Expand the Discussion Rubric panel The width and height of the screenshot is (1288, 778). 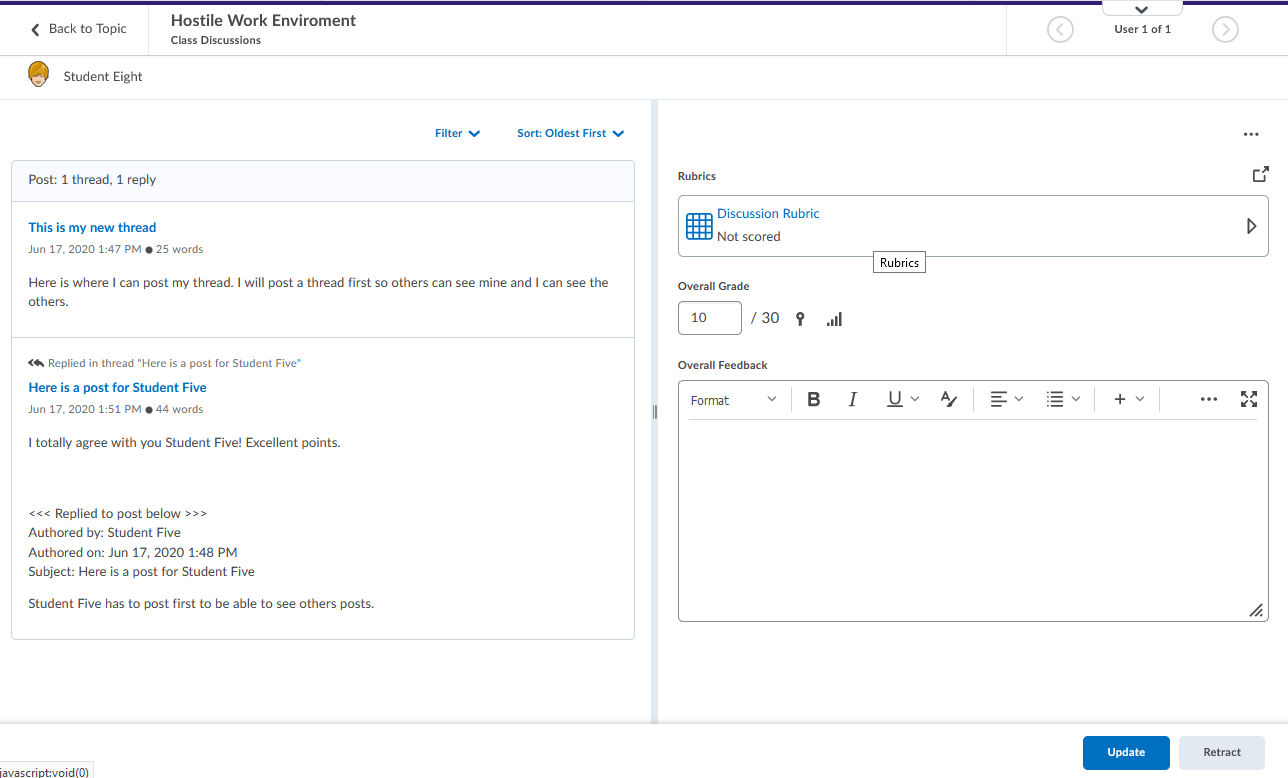(x=1250, y=226)
